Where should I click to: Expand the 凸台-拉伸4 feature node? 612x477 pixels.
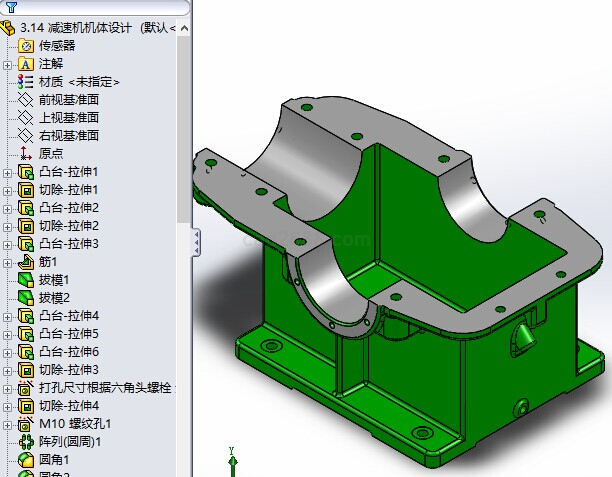[8, 316]
